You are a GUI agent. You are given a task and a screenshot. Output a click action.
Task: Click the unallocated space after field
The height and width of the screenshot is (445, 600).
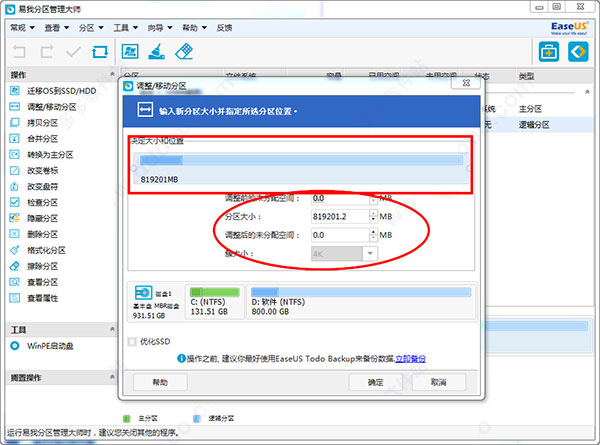(340, 235)
